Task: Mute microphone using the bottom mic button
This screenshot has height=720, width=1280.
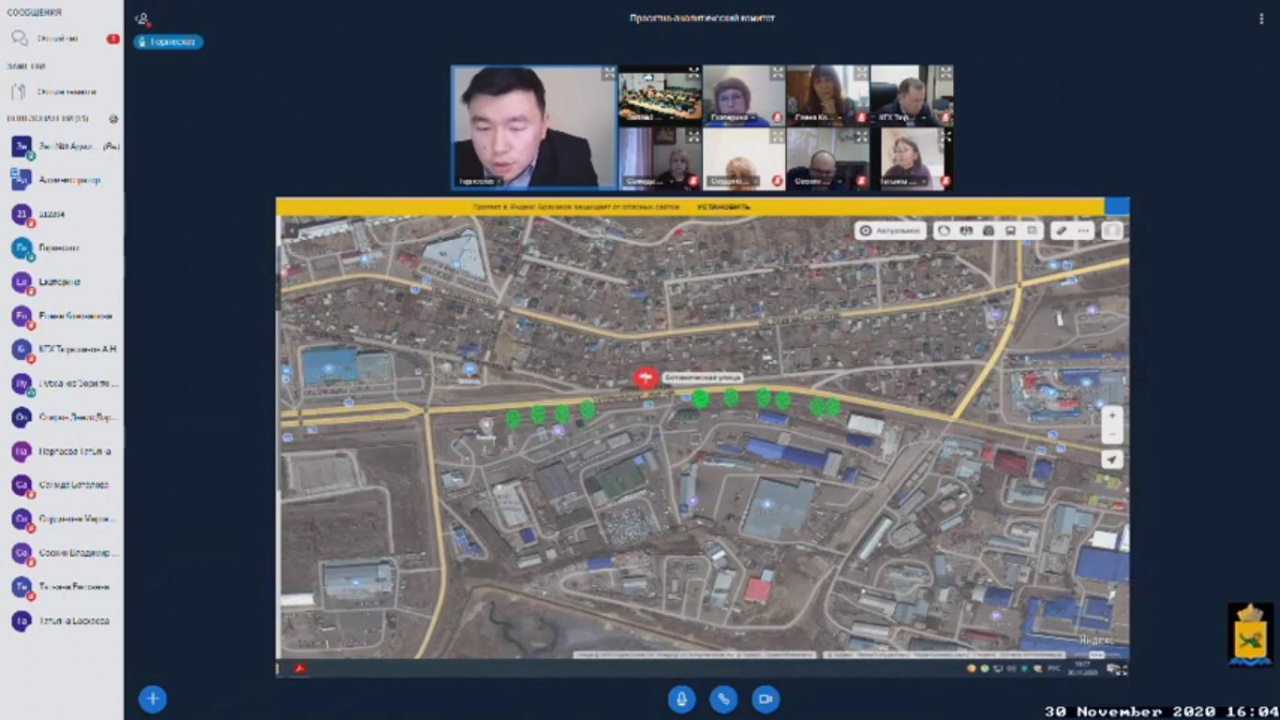Action: pos(681,699)
